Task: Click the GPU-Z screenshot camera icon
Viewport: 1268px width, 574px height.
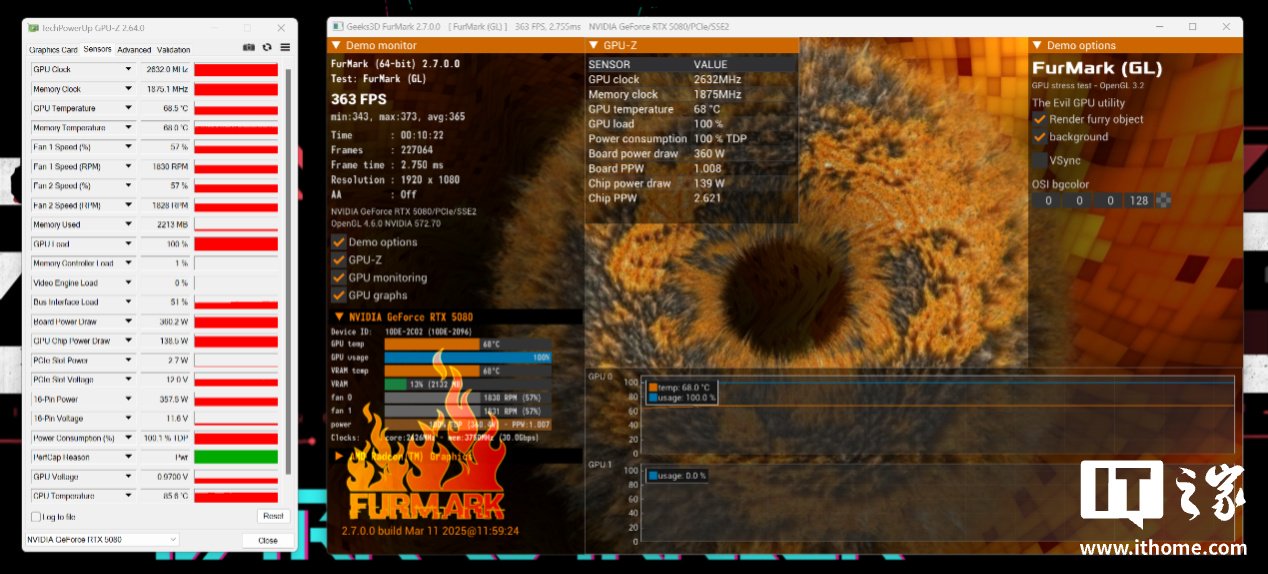Action: [249, 48]
